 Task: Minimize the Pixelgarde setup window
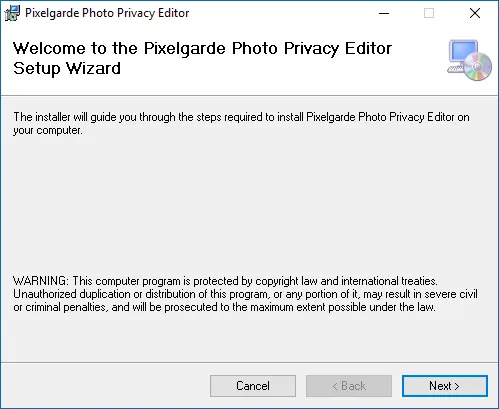click(x=384, y=13)
